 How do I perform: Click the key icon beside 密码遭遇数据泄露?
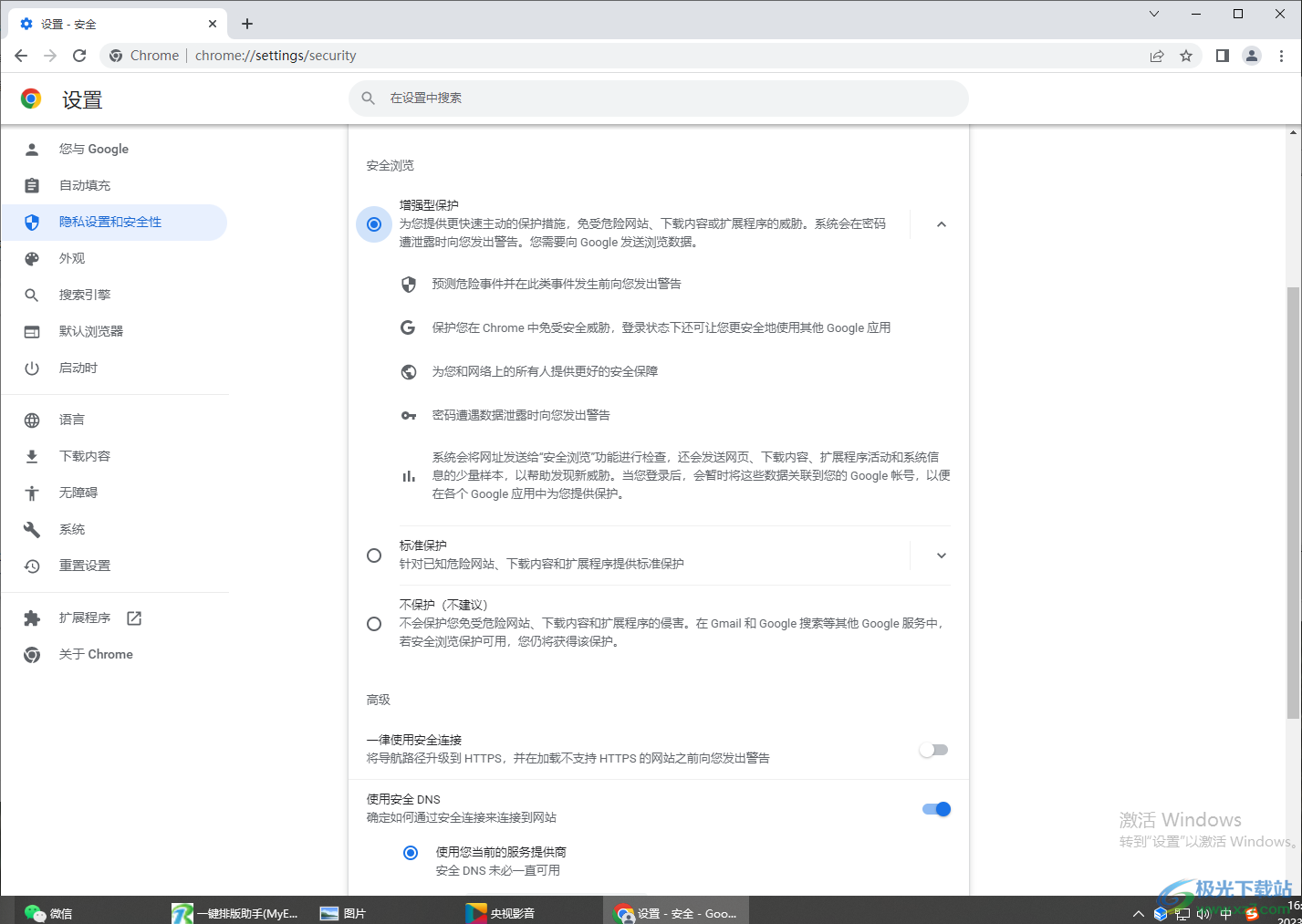coord(409,415)
